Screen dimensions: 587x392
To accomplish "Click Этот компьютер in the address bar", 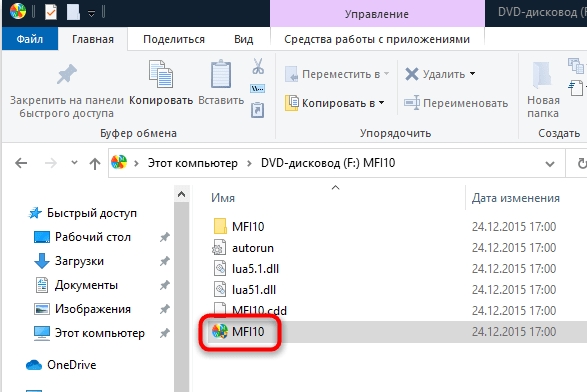I will coord(193,163).
